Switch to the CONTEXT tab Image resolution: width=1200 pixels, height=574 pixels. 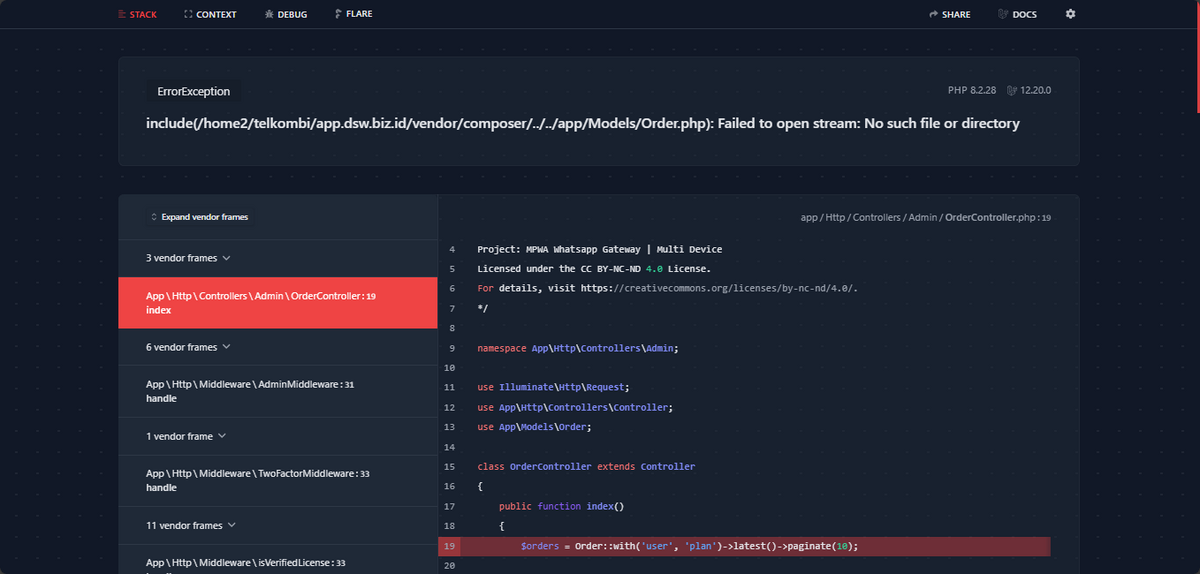click(x=210, y=14)
